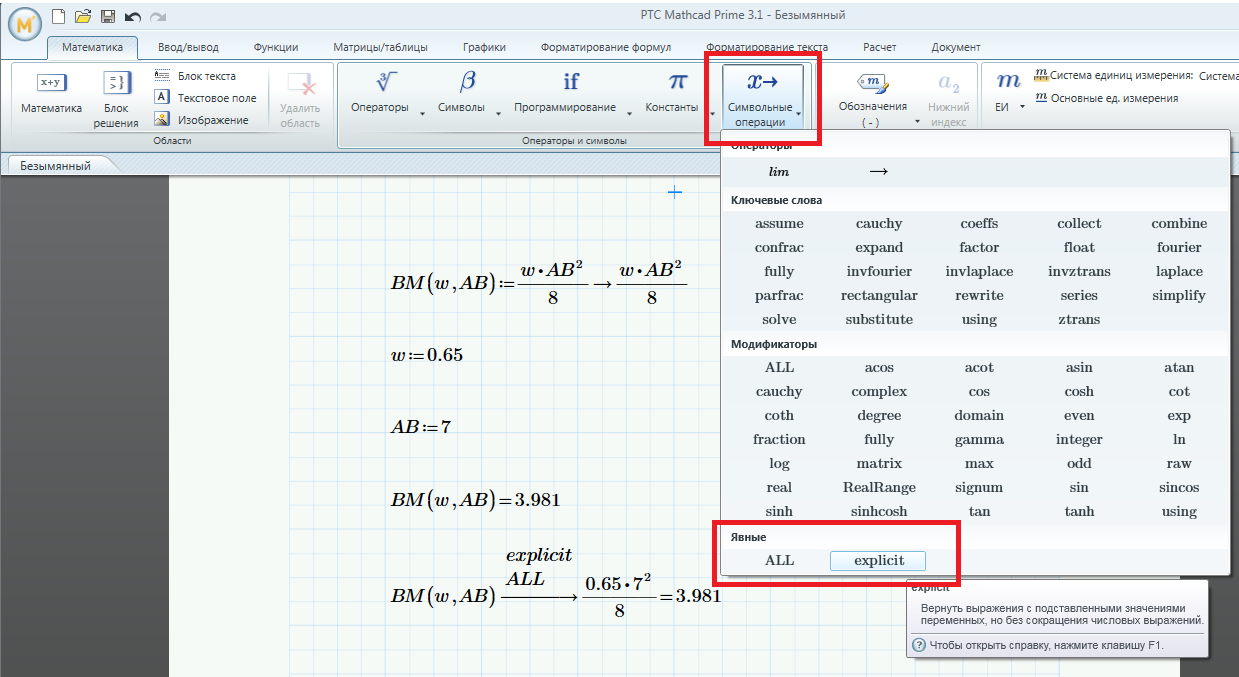
Task: Expand the Операторы dropdown arrow
Action: click(x=423, y=113)
